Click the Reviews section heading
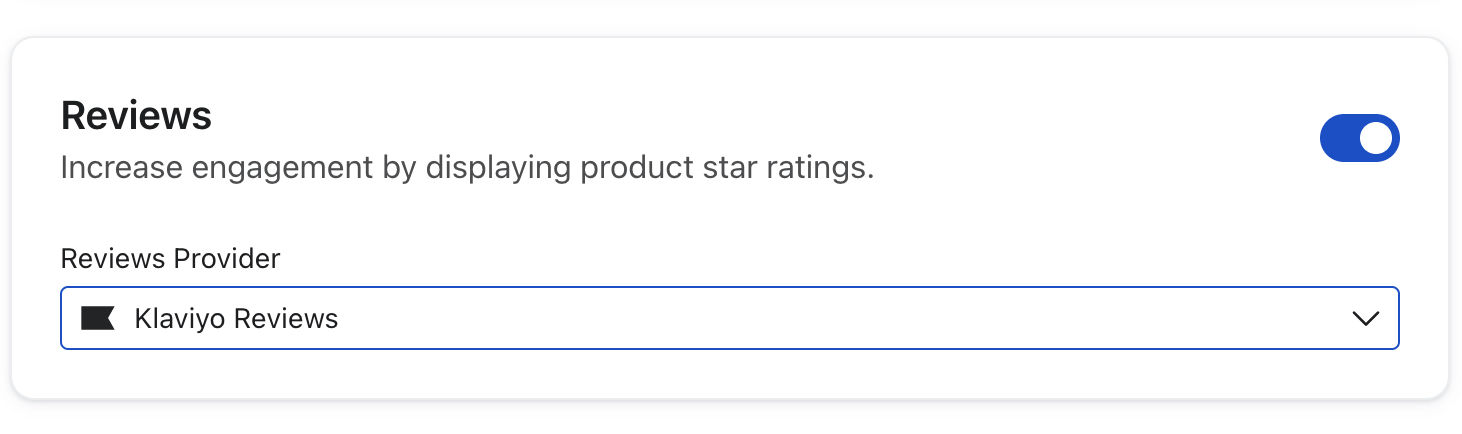Viewport: 1462px width, 434px height. (x=136, y=117)
